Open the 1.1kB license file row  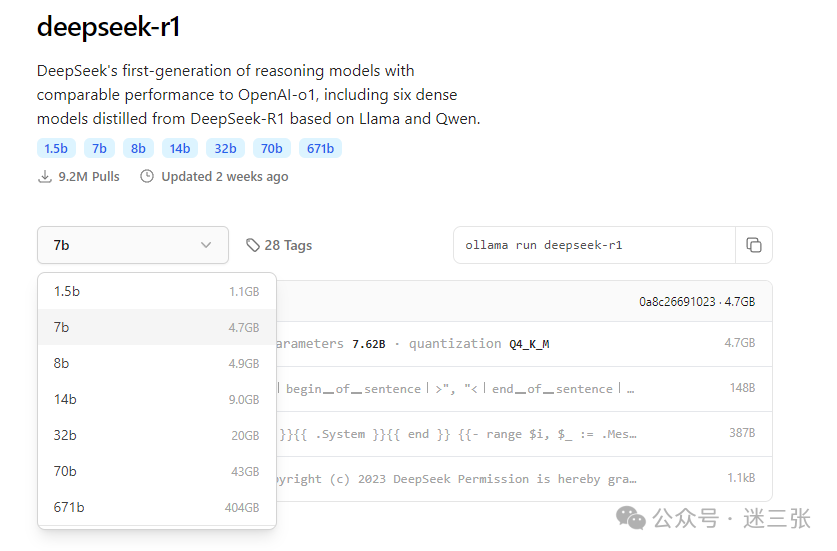[x=520, y=479]
